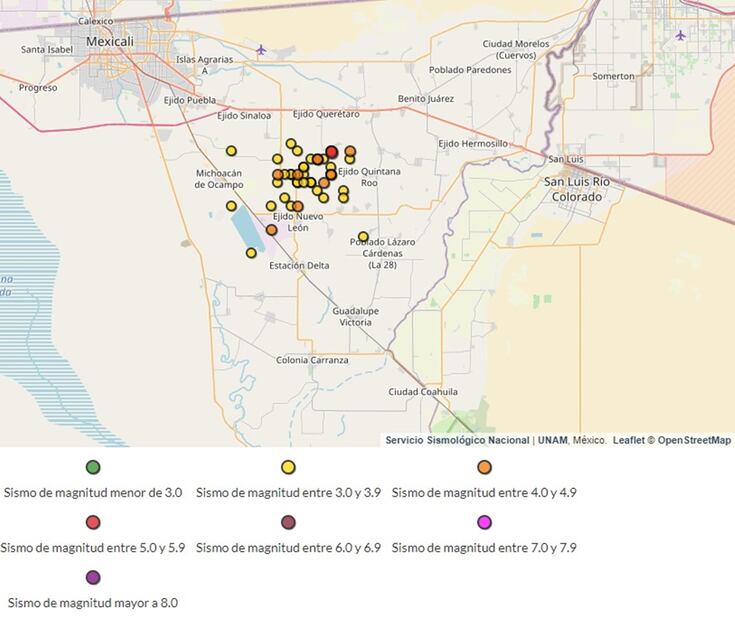Click magenta legend circle for magnitude 7.0–7.9
The height and width of the screenshot is (620, 735).
pos(484,522)
